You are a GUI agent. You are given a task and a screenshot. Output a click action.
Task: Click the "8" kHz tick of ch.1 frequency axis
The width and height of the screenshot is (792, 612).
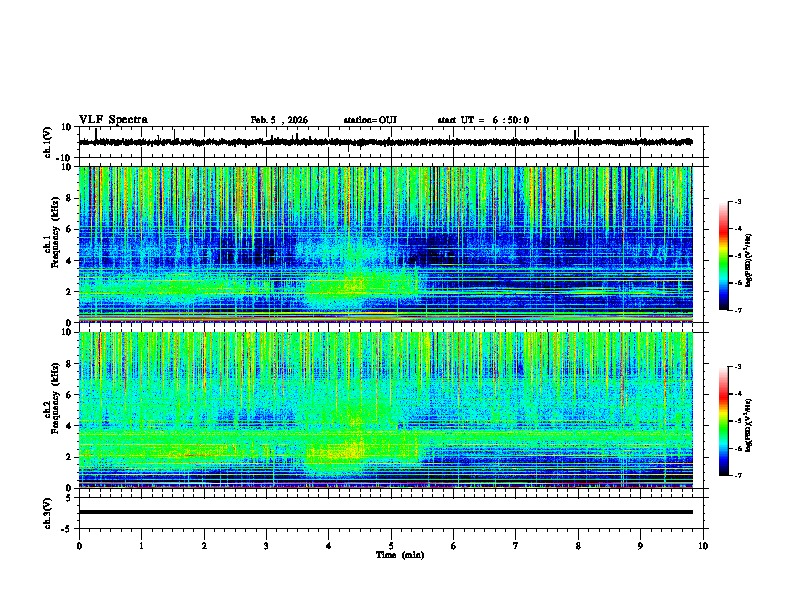pos(70,198)
